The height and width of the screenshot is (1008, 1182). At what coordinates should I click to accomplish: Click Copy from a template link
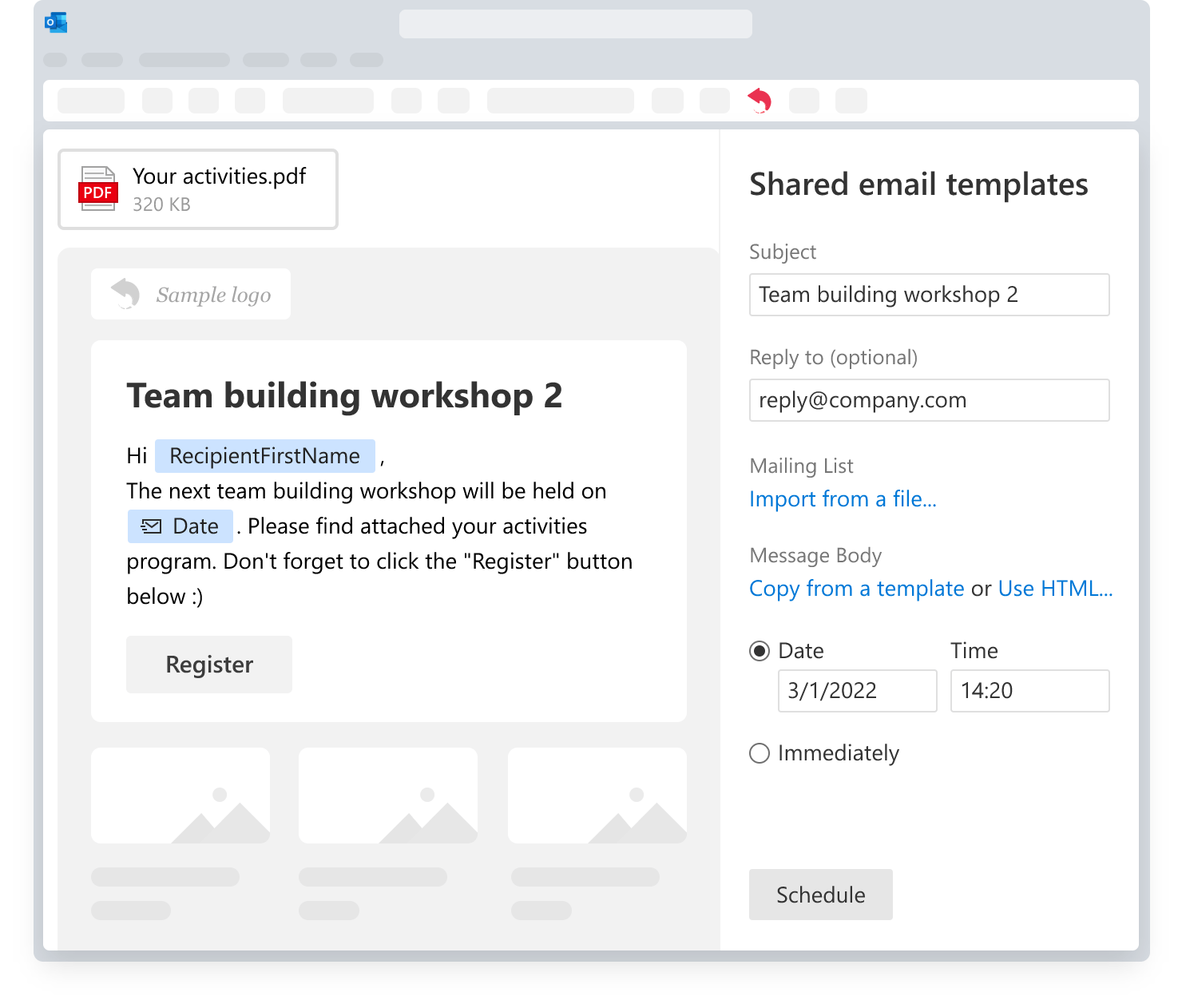click(856, 589)
